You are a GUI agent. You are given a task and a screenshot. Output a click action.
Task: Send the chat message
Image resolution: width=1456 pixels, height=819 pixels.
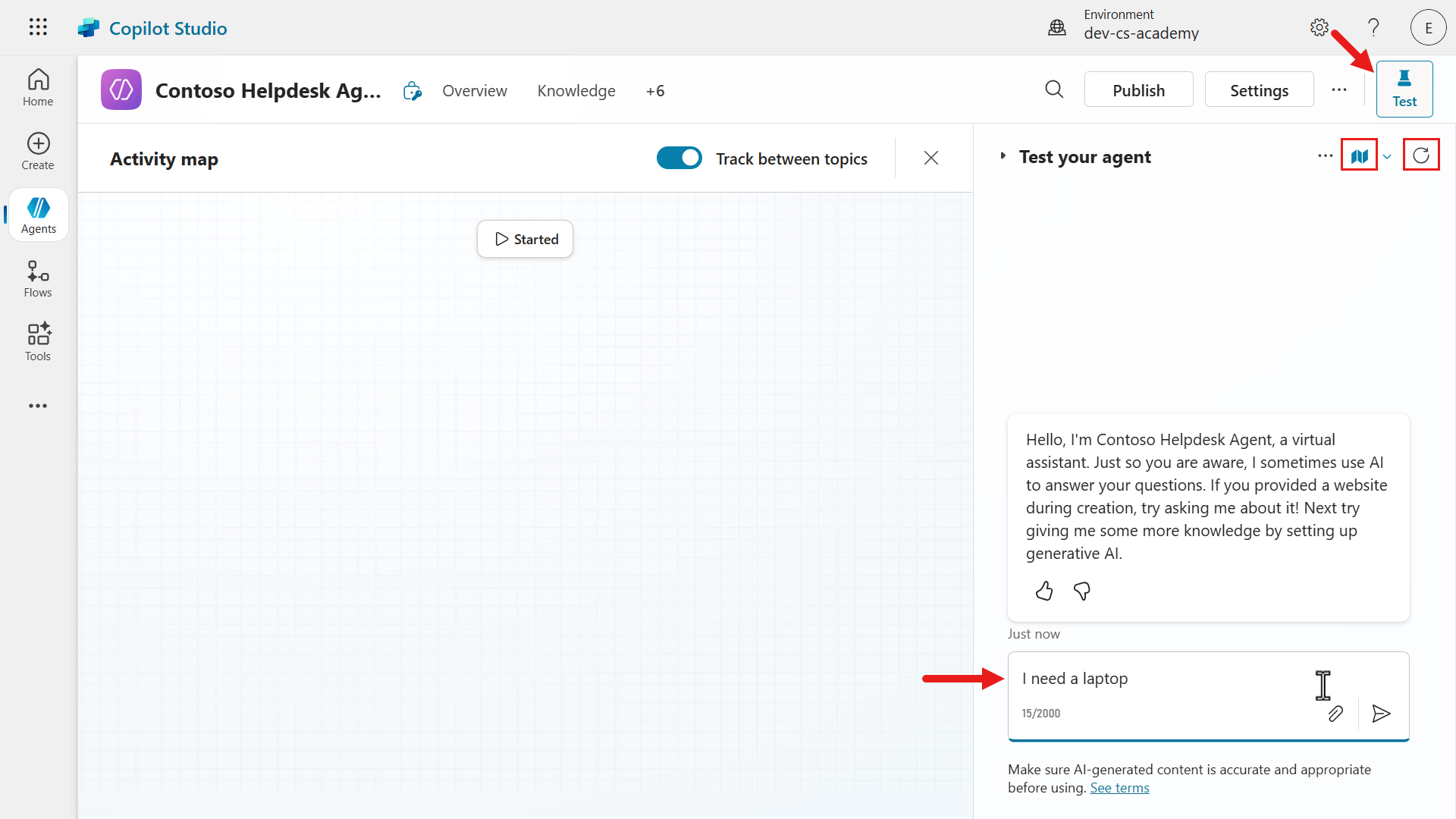[1381, 714]
